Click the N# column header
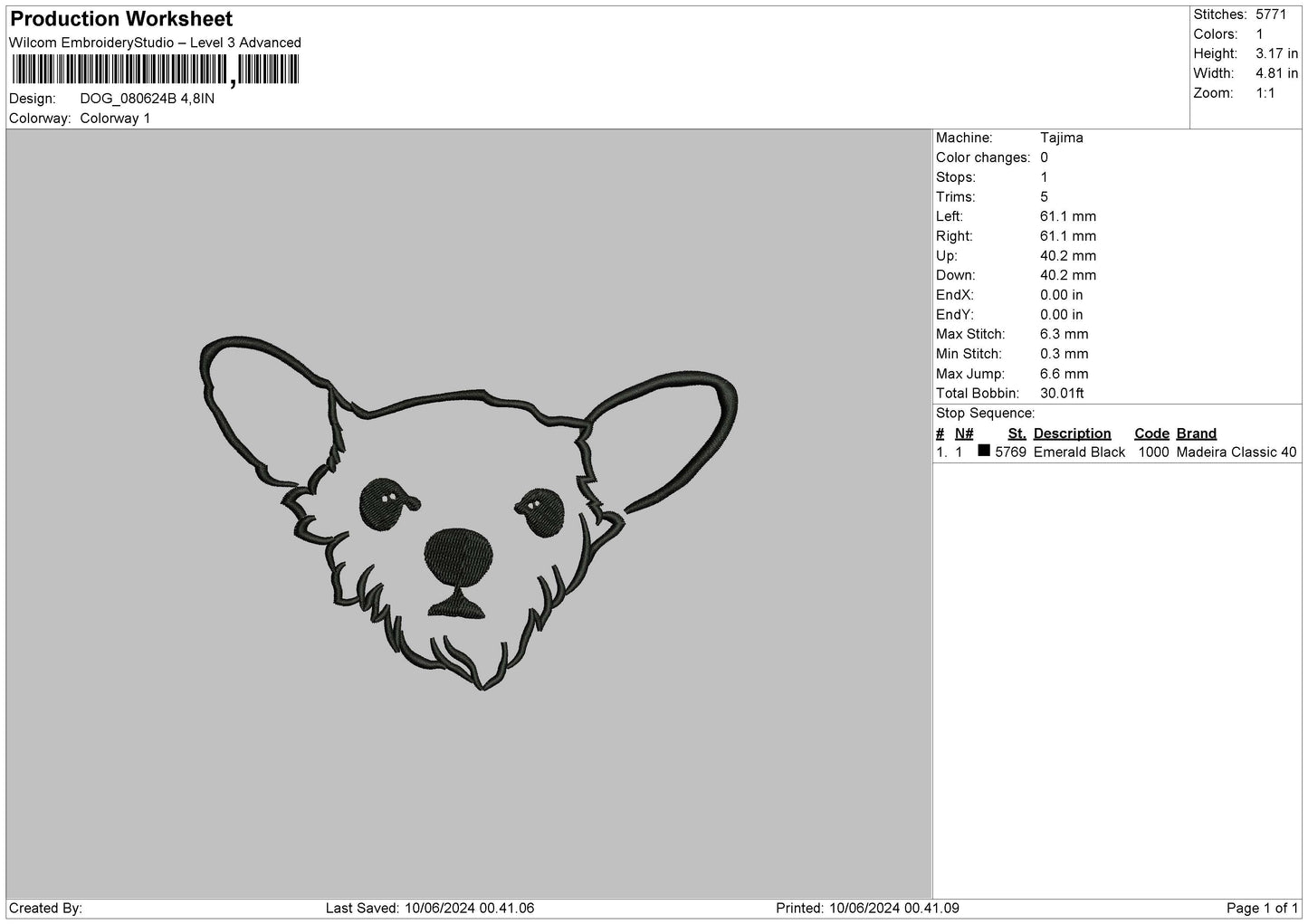This screenshot has width=1308, height=924. [964, 433]
